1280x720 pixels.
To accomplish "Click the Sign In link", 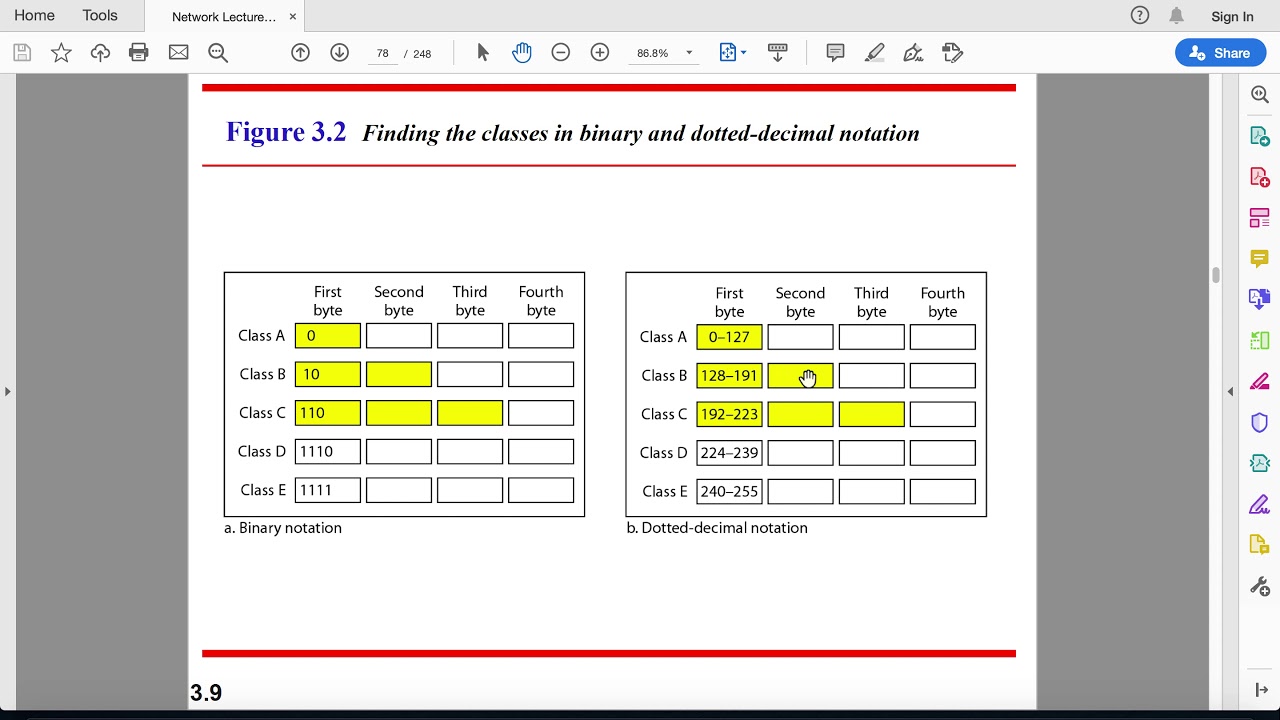I will point(1232,16).
